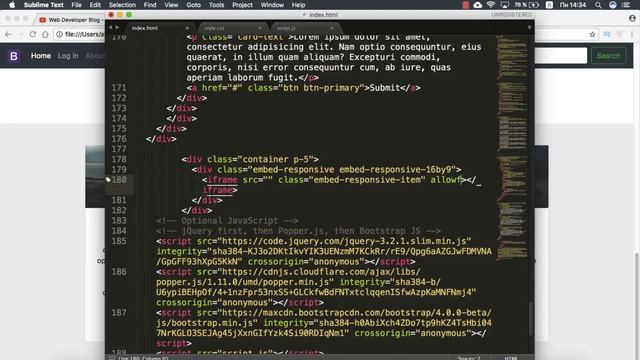
Task: Open the AirPlay display menu
Action: pyautogui.click(x=504, y=5)
